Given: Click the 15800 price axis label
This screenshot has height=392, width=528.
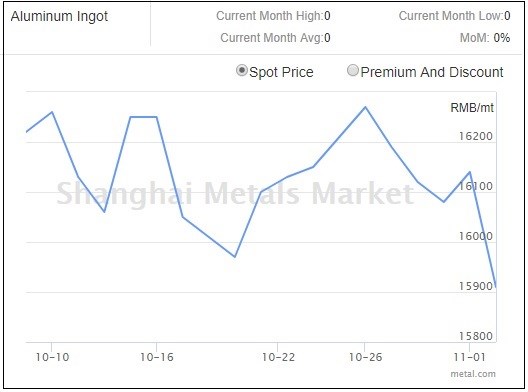Looking at the screenshot, I should 475,336.
